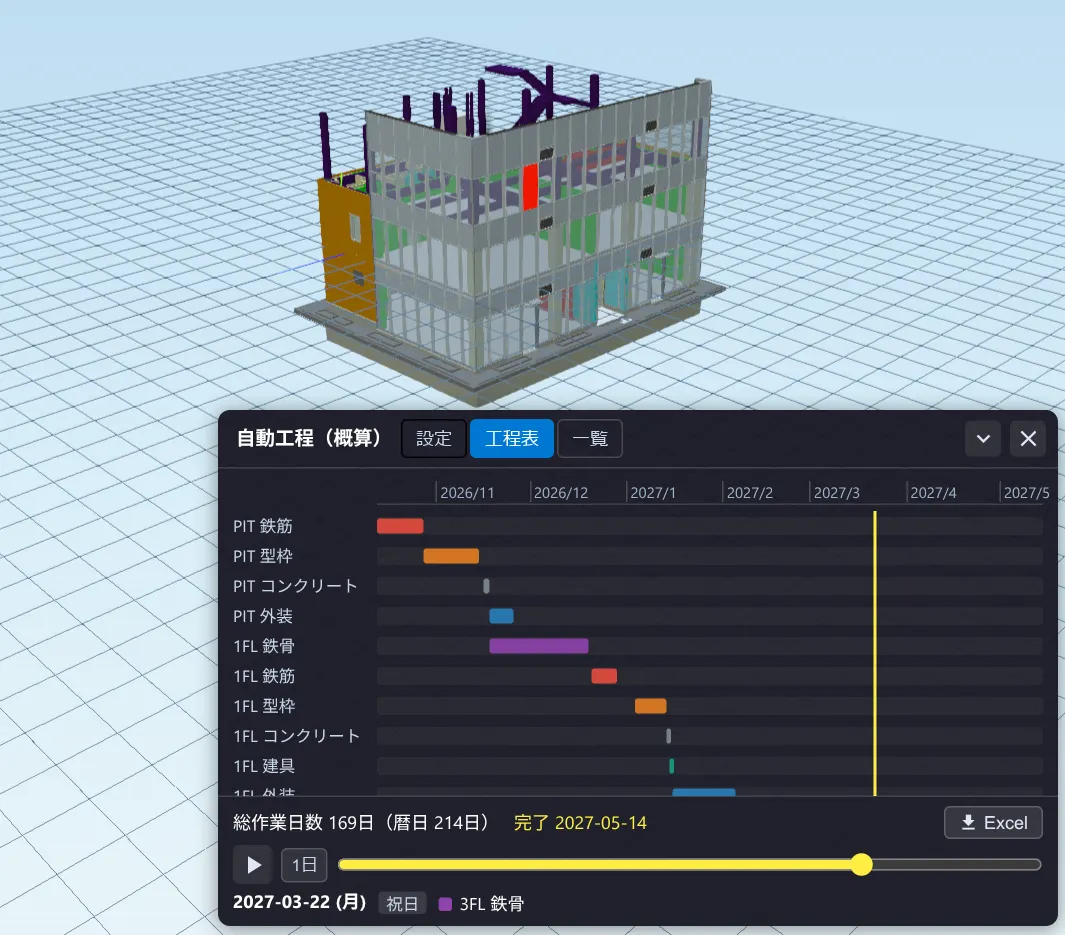Click the purple 1FL 鉄骨 gantt bar
Image resolution: width=1065 pixels, height=935 pixels.
(x=539, y=646)
